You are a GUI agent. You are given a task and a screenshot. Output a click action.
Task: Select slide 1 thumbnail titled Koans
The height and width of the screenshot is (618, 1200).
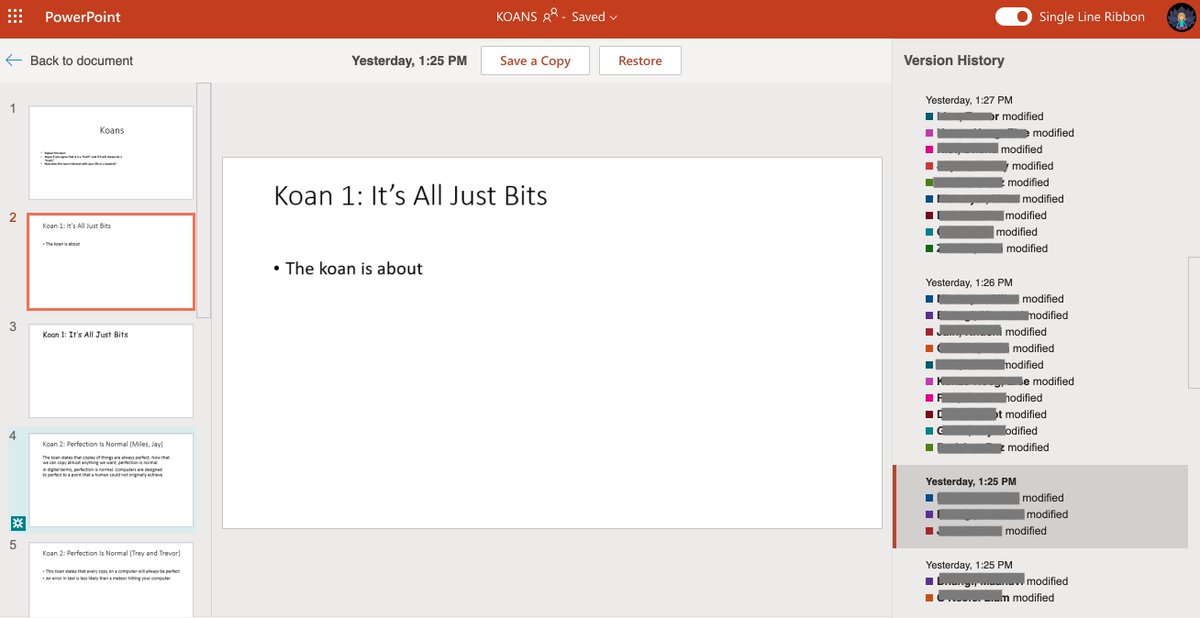[x=111, y=152]
